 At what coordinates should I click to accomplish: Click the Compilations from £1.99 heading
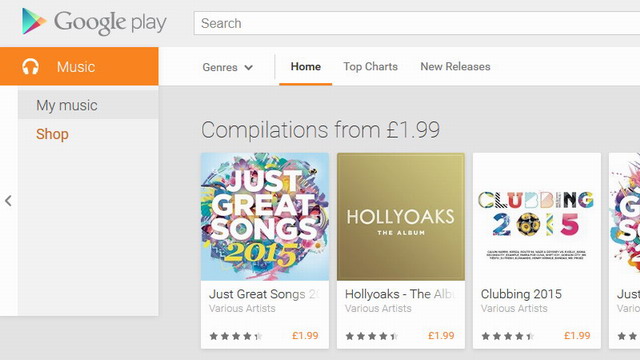(x=320, y=130)
